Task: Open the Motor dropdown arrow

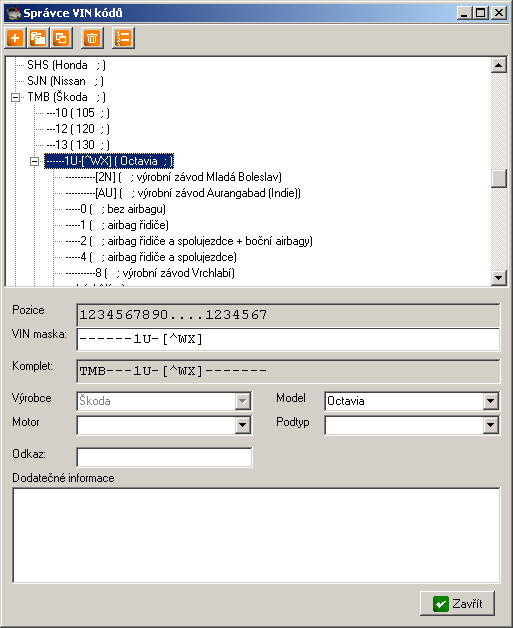Action: coord(242,425)
